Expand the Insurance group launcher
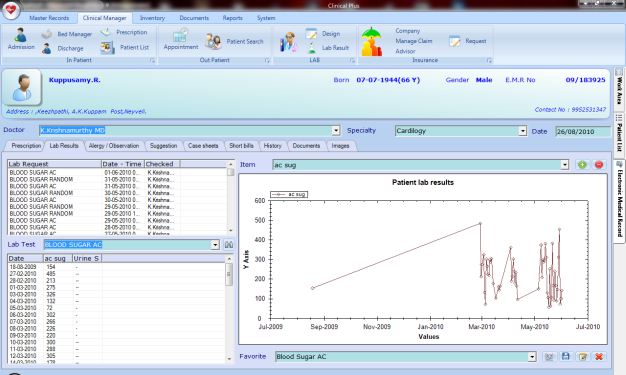 pos(489,61)
